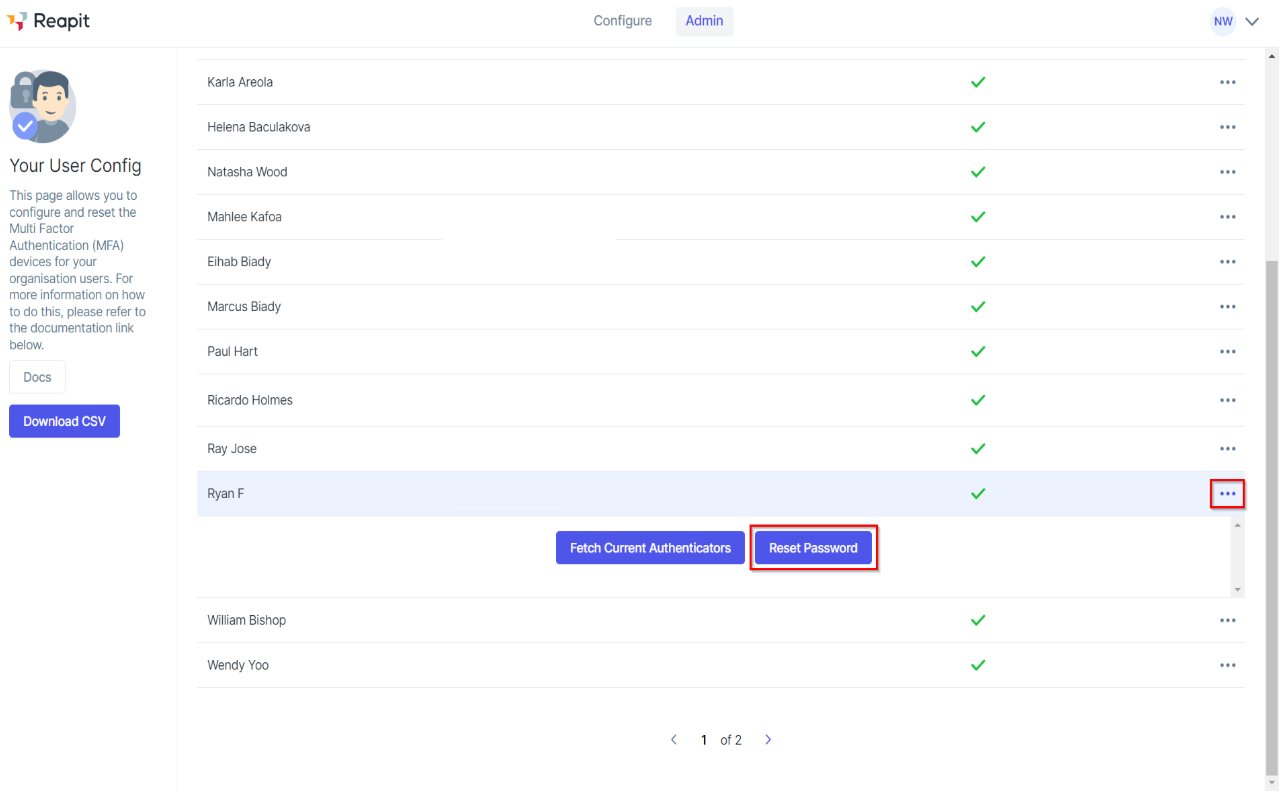
Task: Click the ellipsis icon for Wendy Yoo
Action: [x=1227, y=665]
